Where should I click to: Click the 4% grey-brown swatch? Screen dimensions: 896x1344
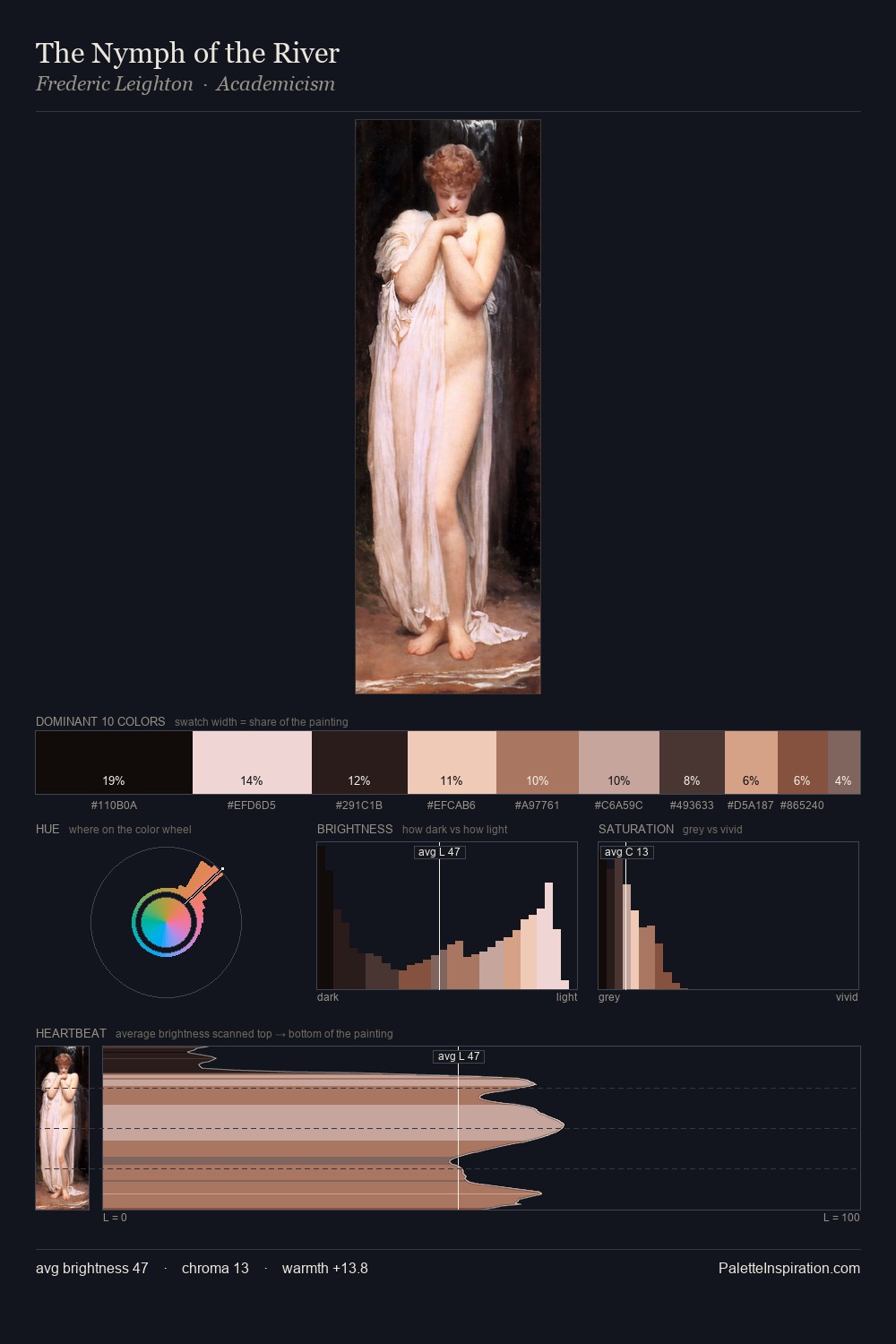[844, 762]
